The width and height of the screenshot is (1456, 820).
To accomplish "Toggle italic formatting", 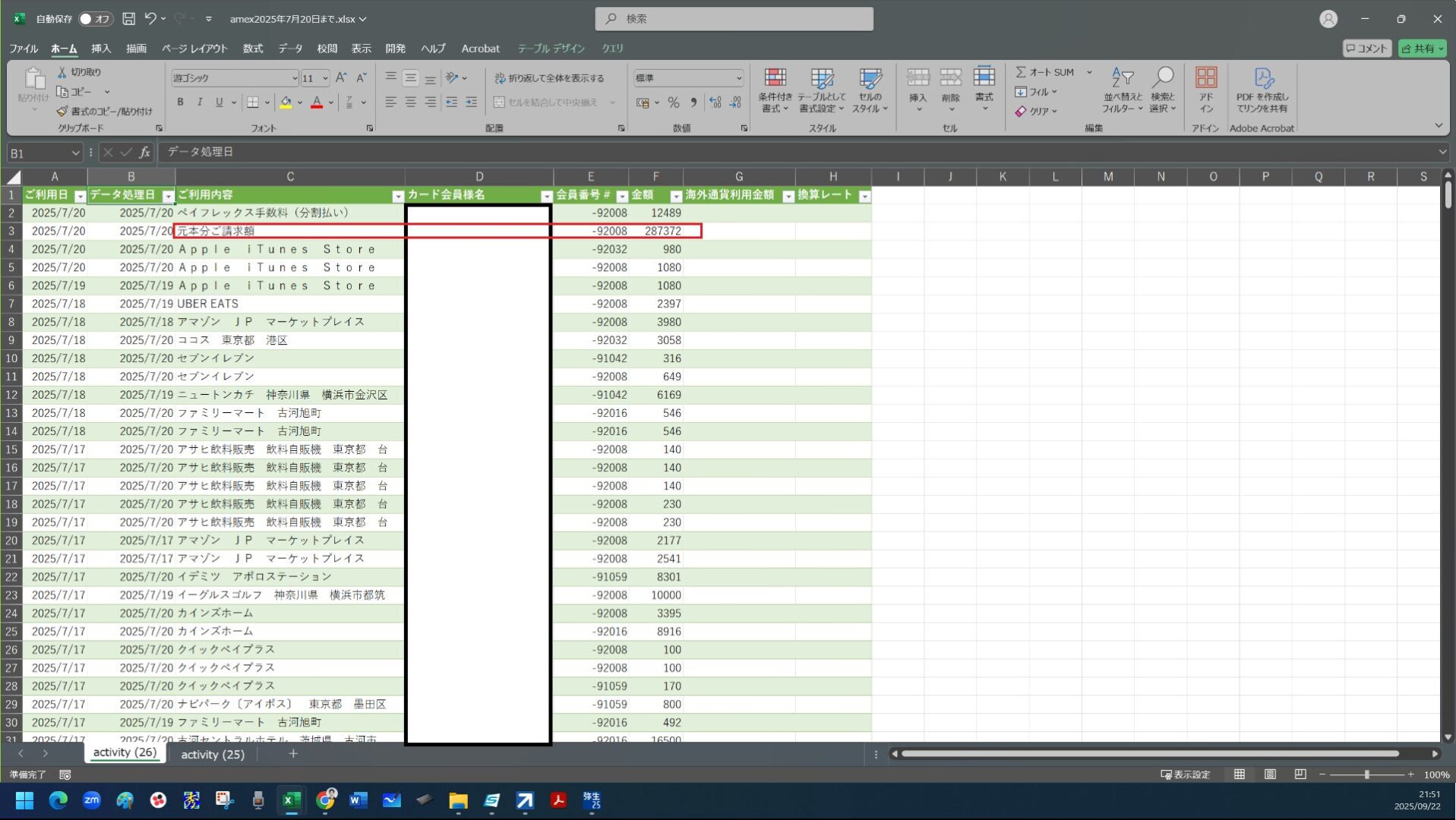I will tap(199, 102).
